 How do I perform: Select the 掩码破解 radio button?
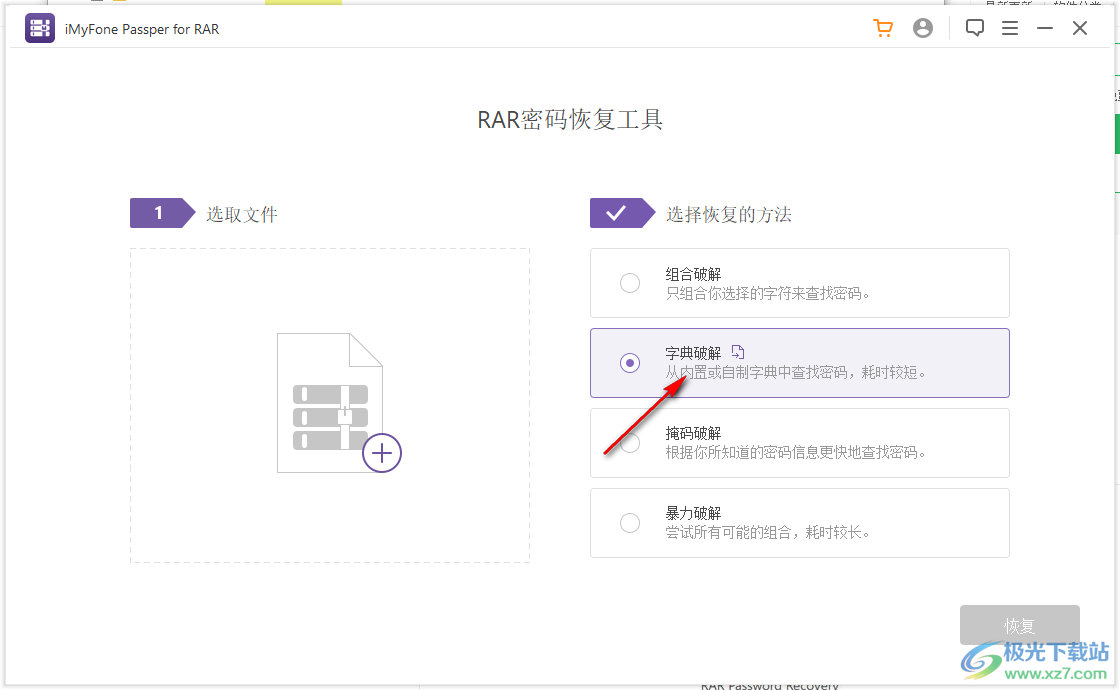coord(630,443)
